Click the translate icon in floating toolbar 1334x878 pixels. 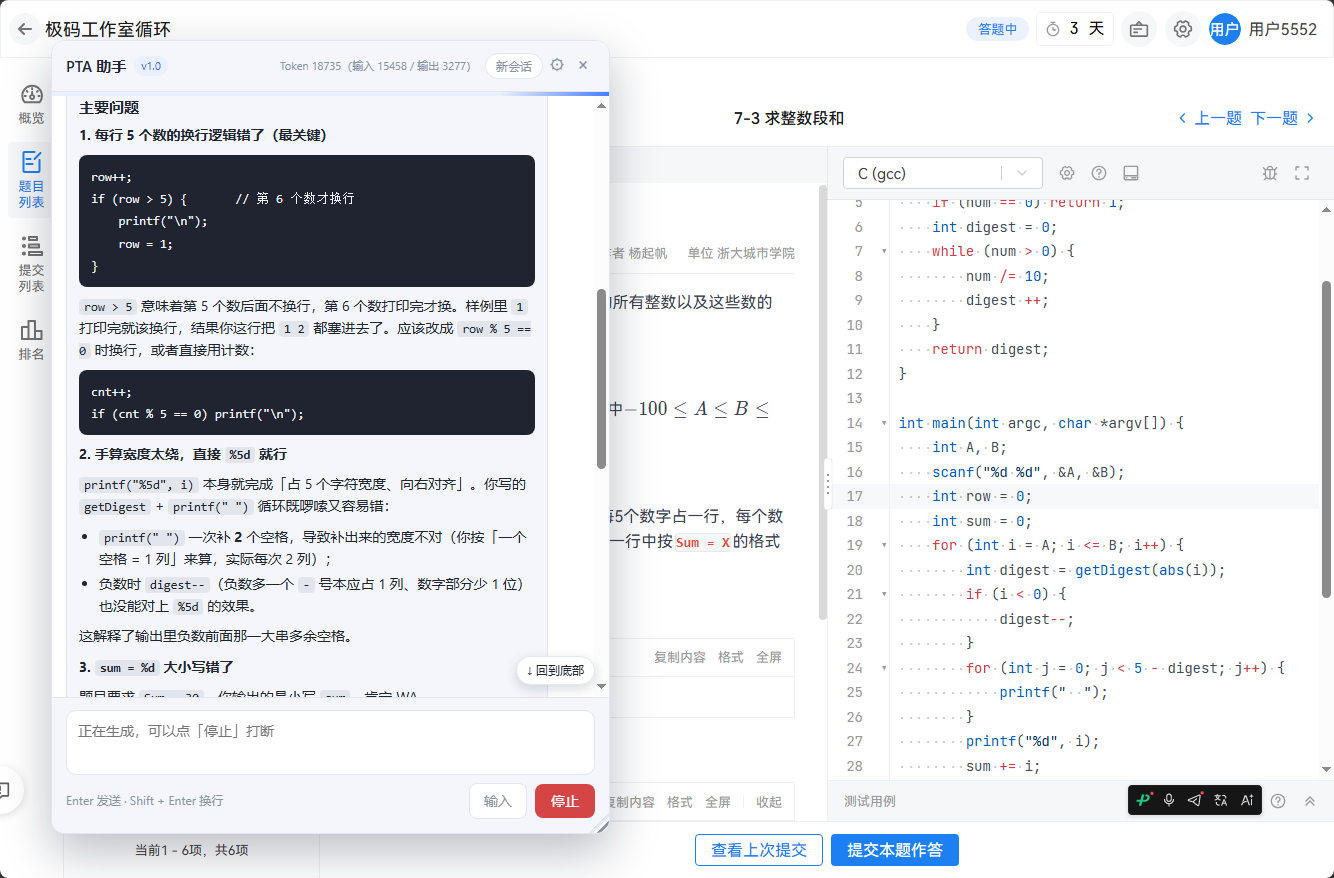(x=1221, y=800)
